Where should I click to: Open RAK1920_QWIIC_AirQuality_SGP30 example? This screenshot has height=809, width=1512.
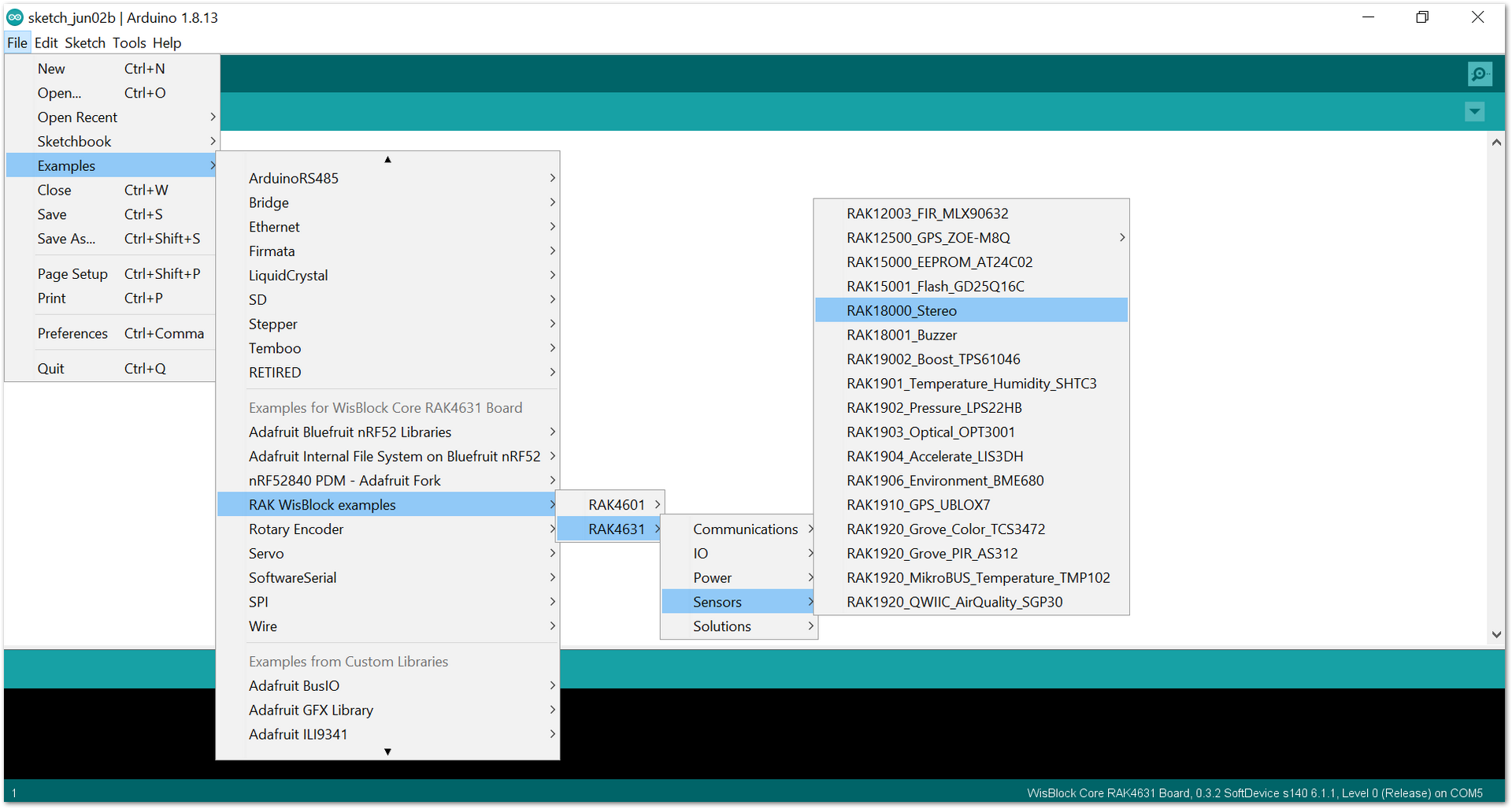pyautogui.click(x=971, y=602)
